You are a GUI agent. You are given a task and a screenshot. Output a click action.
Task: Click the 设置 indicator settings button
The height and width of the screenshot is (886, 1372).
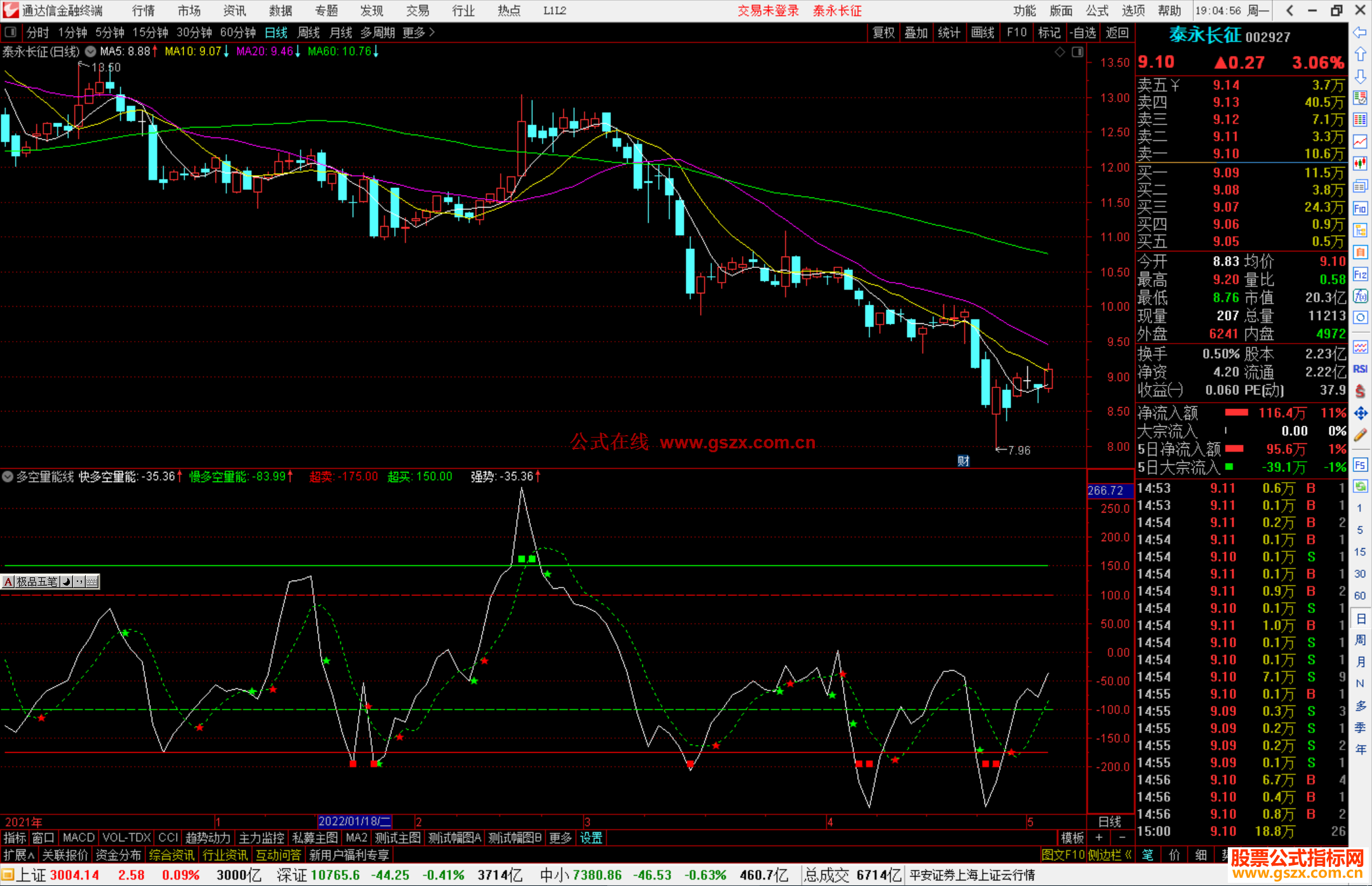[x=591, y=838]
